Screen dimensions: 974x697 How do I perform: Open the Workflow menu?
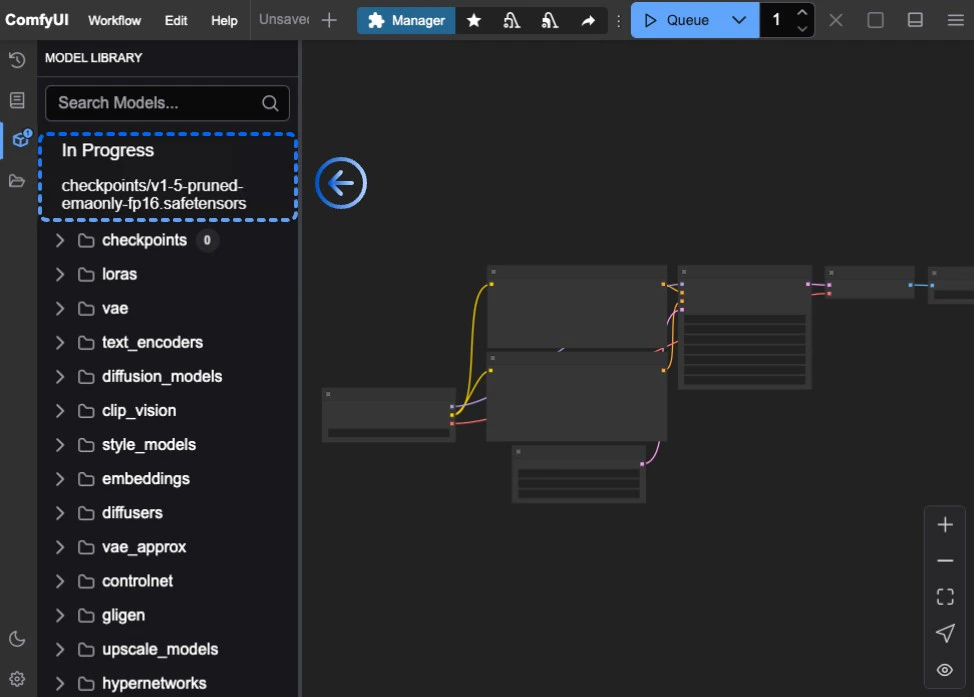(x=114, y=20)
